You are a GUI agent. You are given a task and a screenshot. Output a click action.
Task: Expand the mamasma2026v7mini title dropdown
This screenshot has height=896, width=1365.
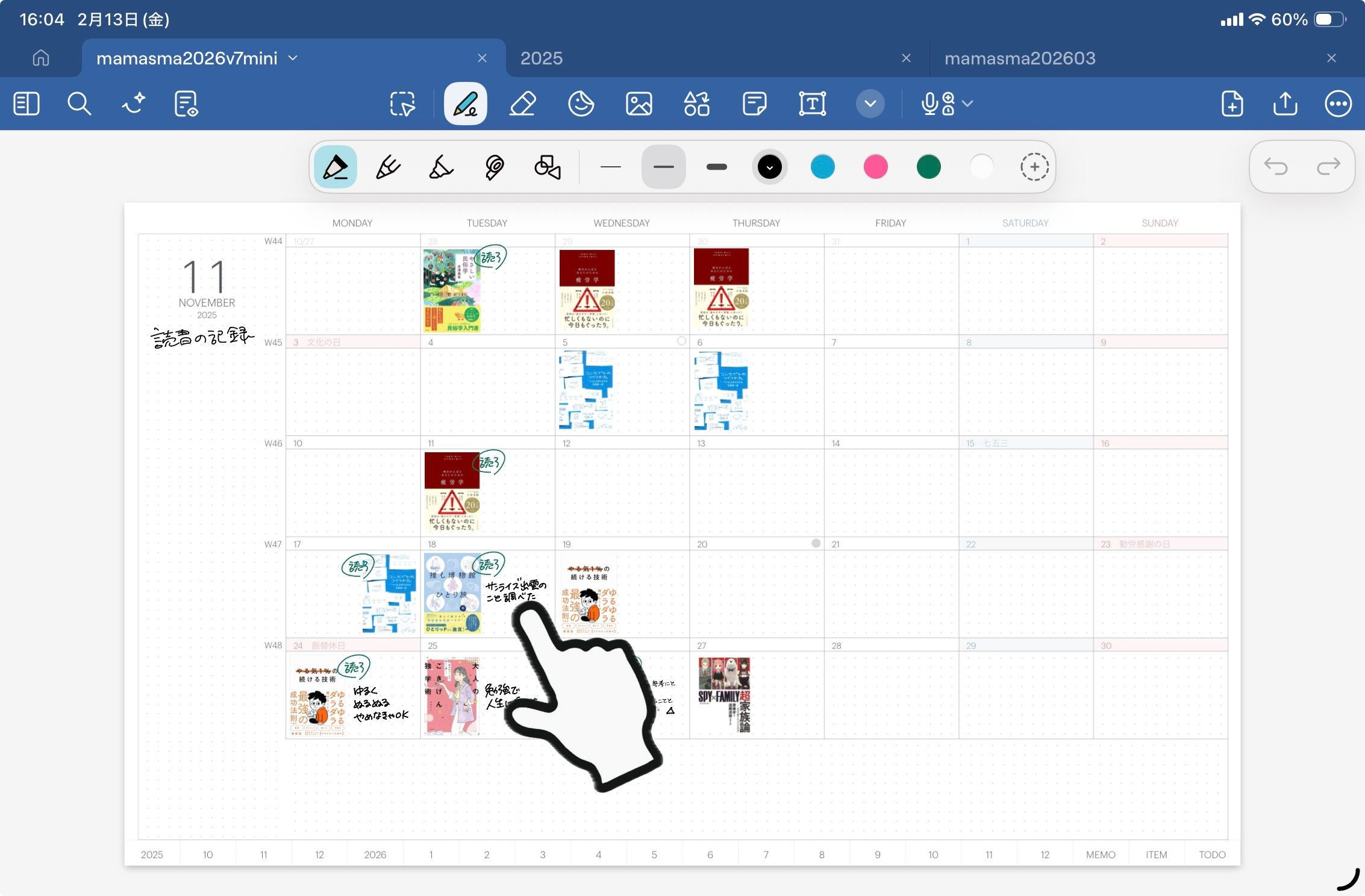293,58
